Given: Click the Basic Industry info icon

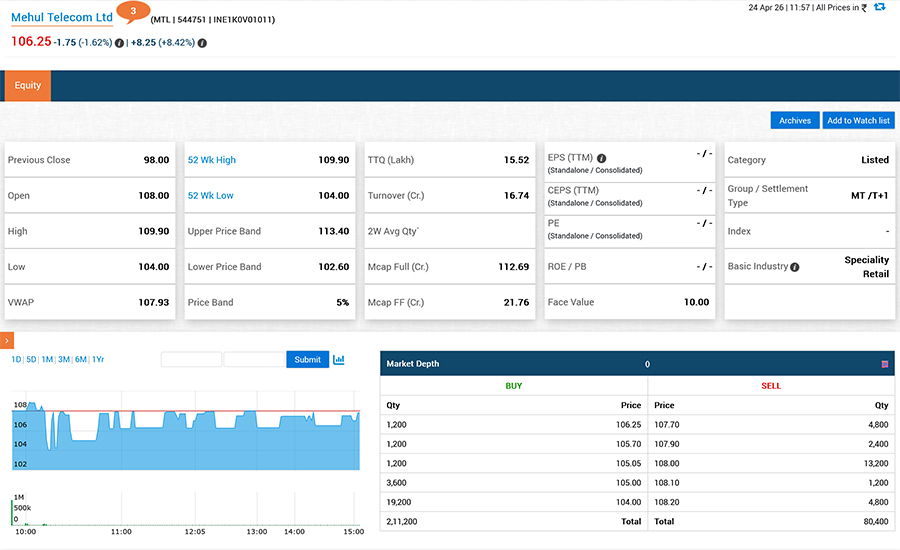Looking at the screenshot, I should (795, 267).
